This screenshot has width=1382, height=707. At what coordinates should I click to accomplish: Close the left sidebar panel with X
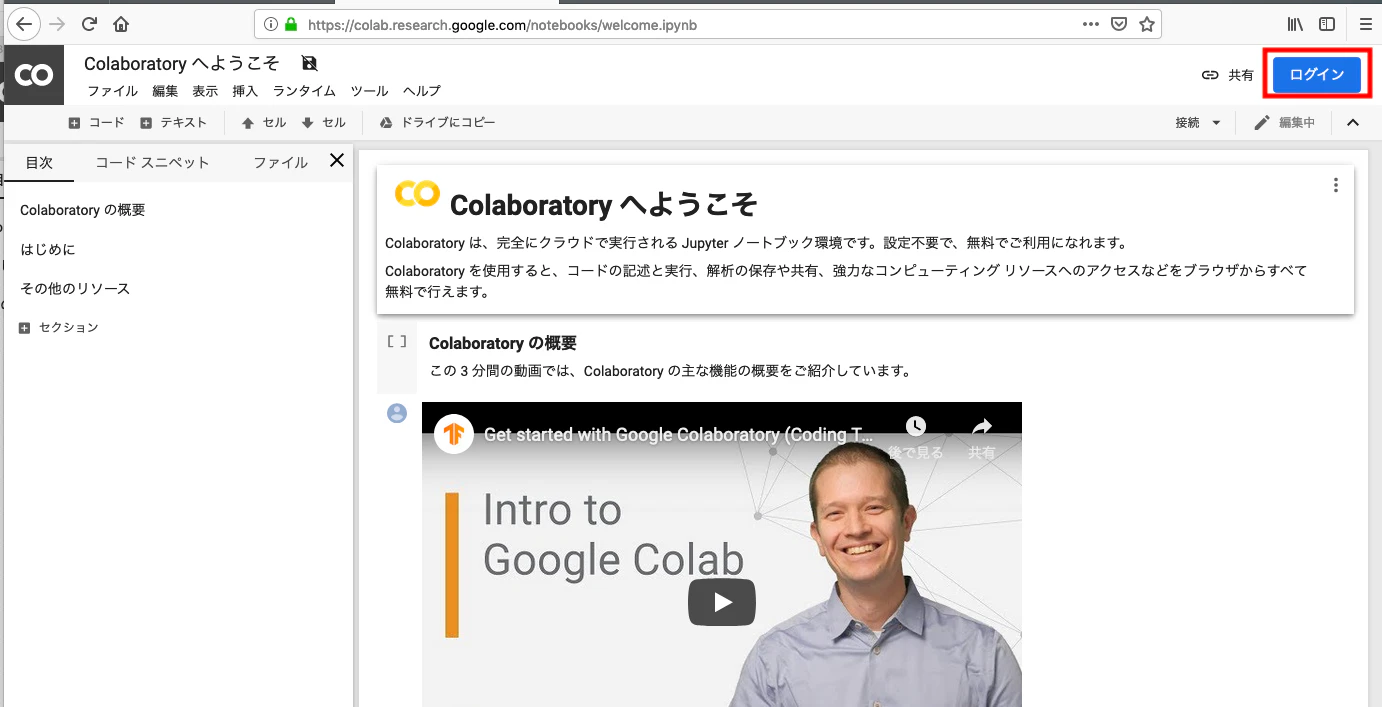337,160
